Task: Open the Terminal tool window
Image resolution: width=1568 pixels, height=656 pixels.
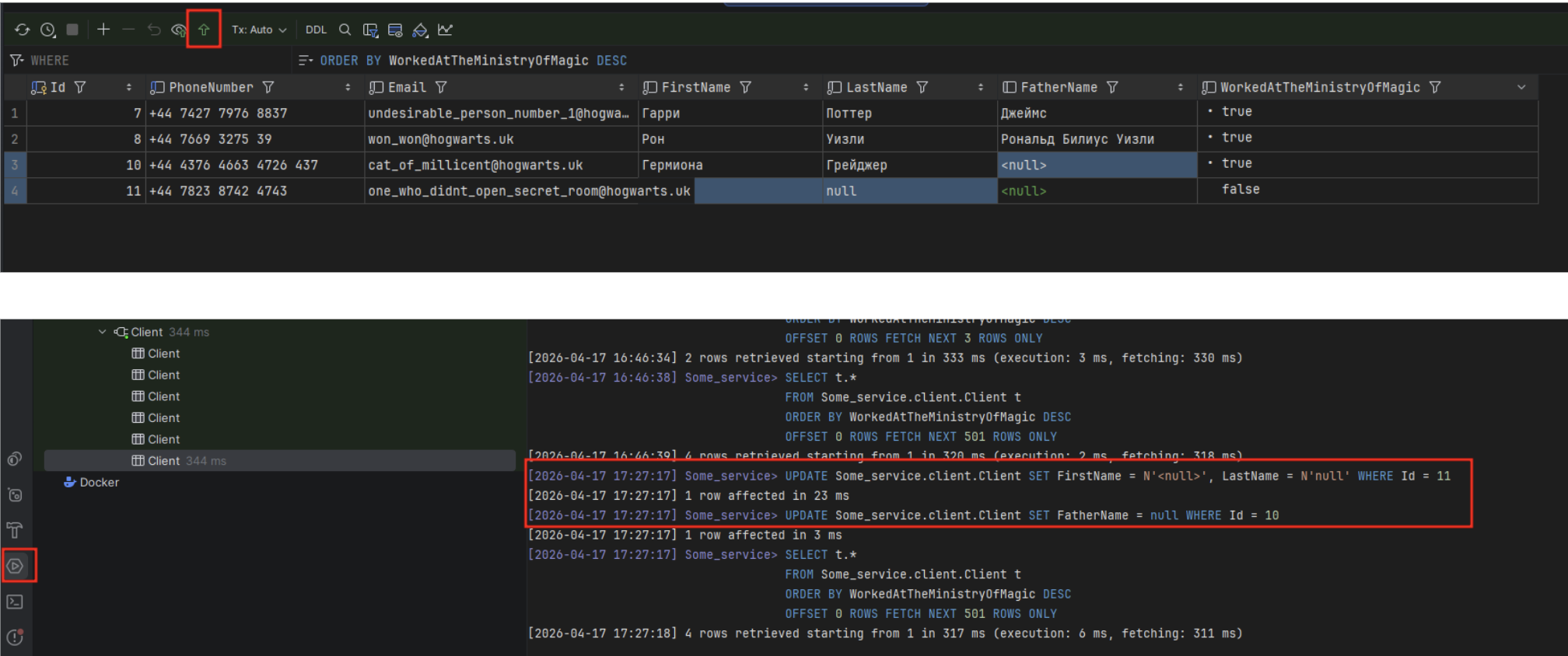Action: 15,602
